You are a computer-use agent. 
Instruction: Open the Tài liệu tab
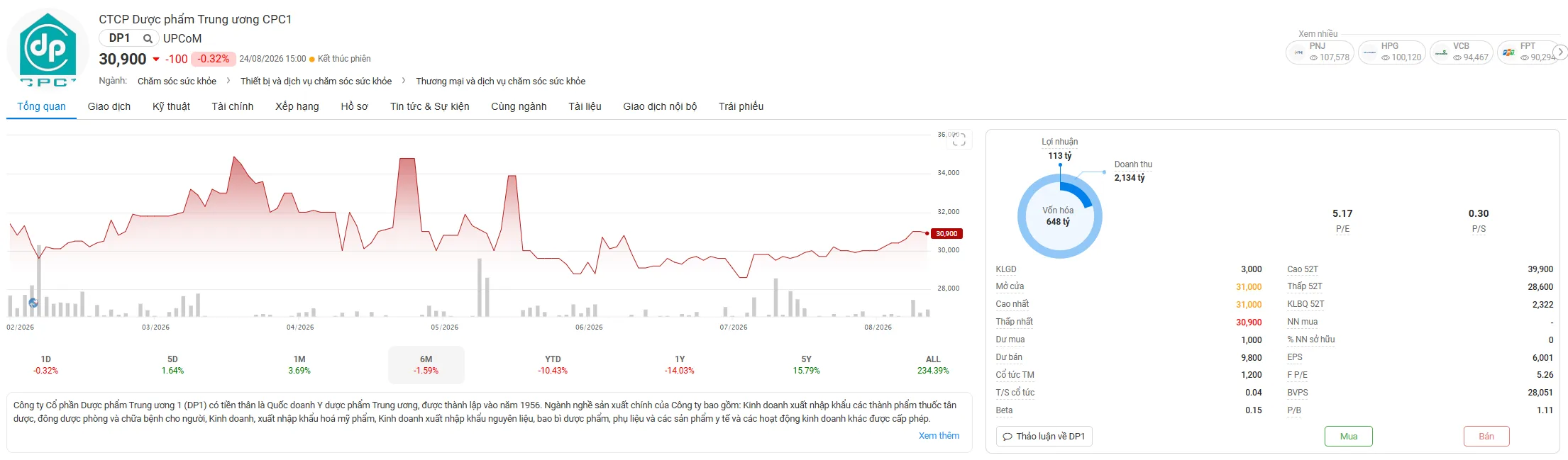point(585,106)
